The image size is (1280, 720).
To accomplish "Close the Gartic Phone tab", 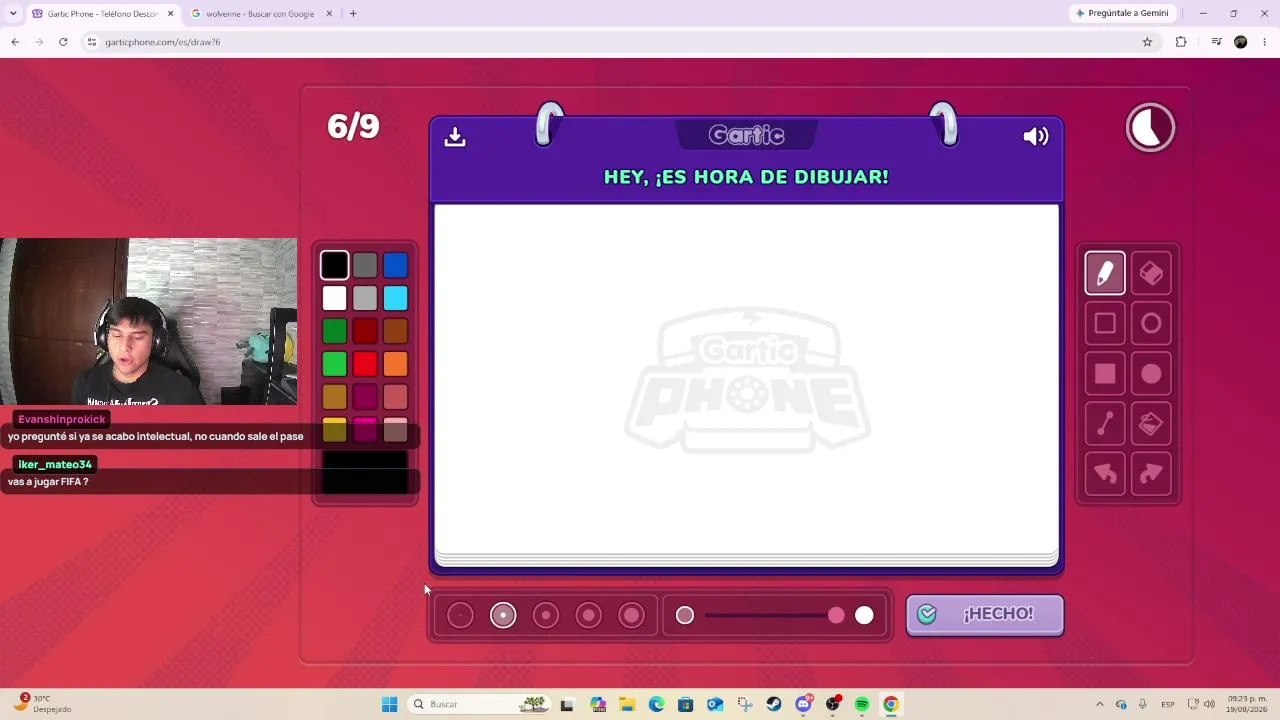I will tap(170, 14).
